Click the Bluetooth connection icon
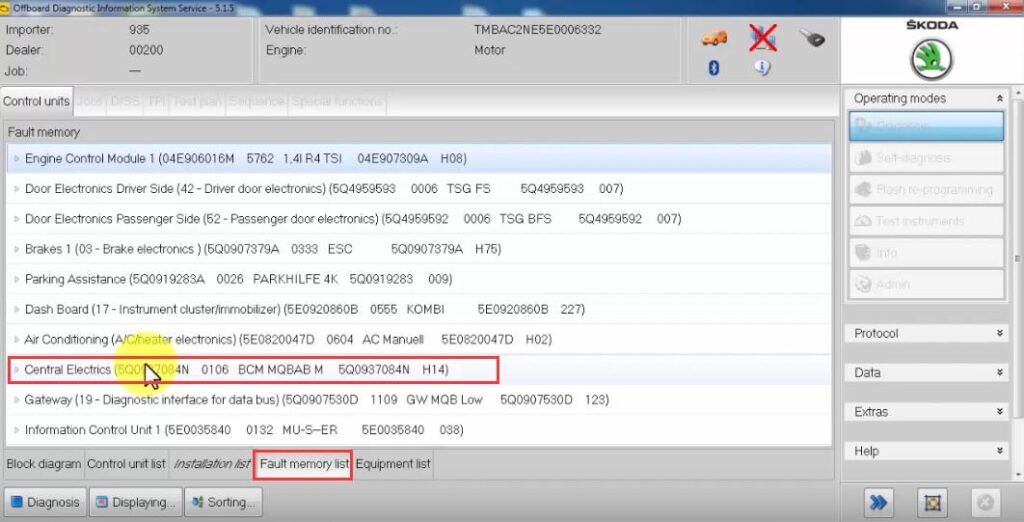The image size is (1024, 522). [714, 68]
